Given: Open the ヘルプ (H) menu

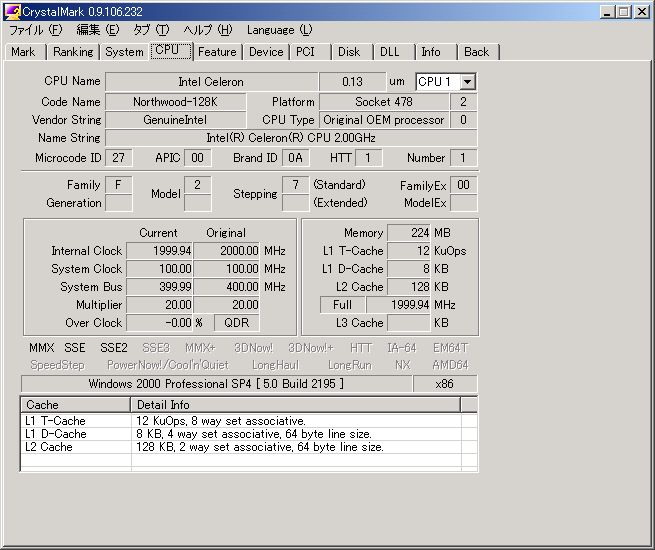Looking at the screenshot, I should click(208, 30).
